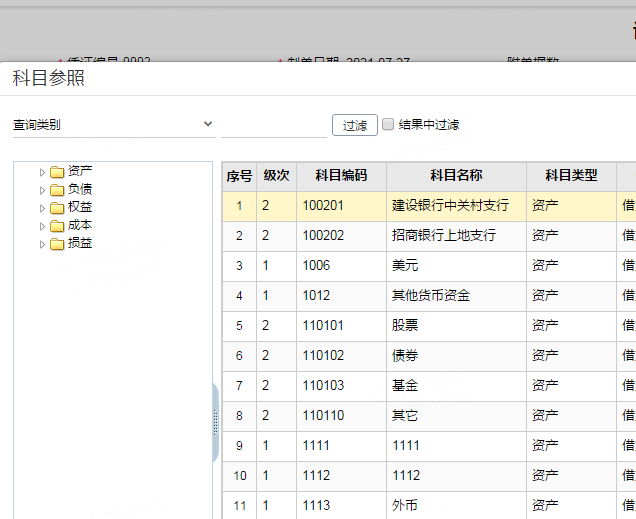
Task: Sort by 科目类型 column header
Action: (x=571, y=176)
